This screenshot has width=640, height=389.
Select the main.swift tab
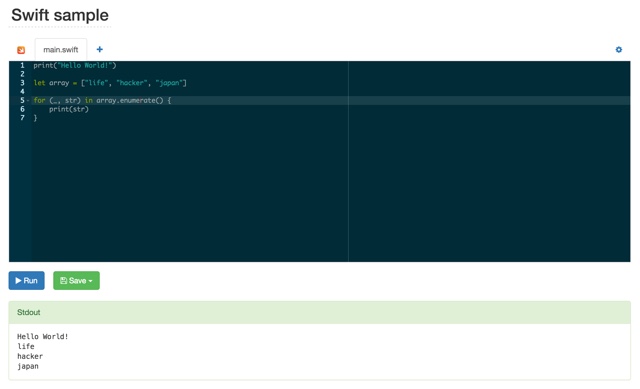point(61,49)
